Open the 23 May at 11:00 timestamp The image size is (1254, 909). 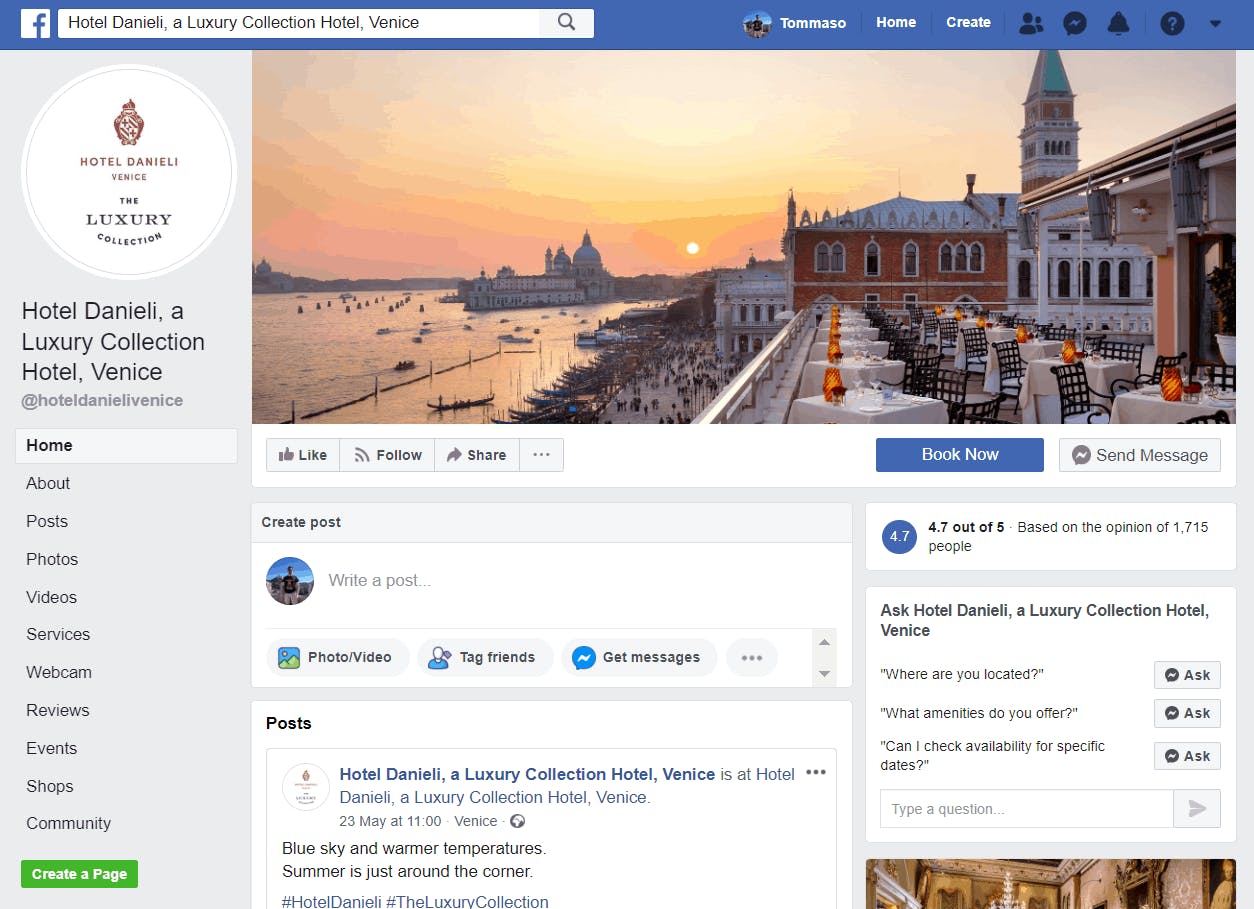[390, 821]
